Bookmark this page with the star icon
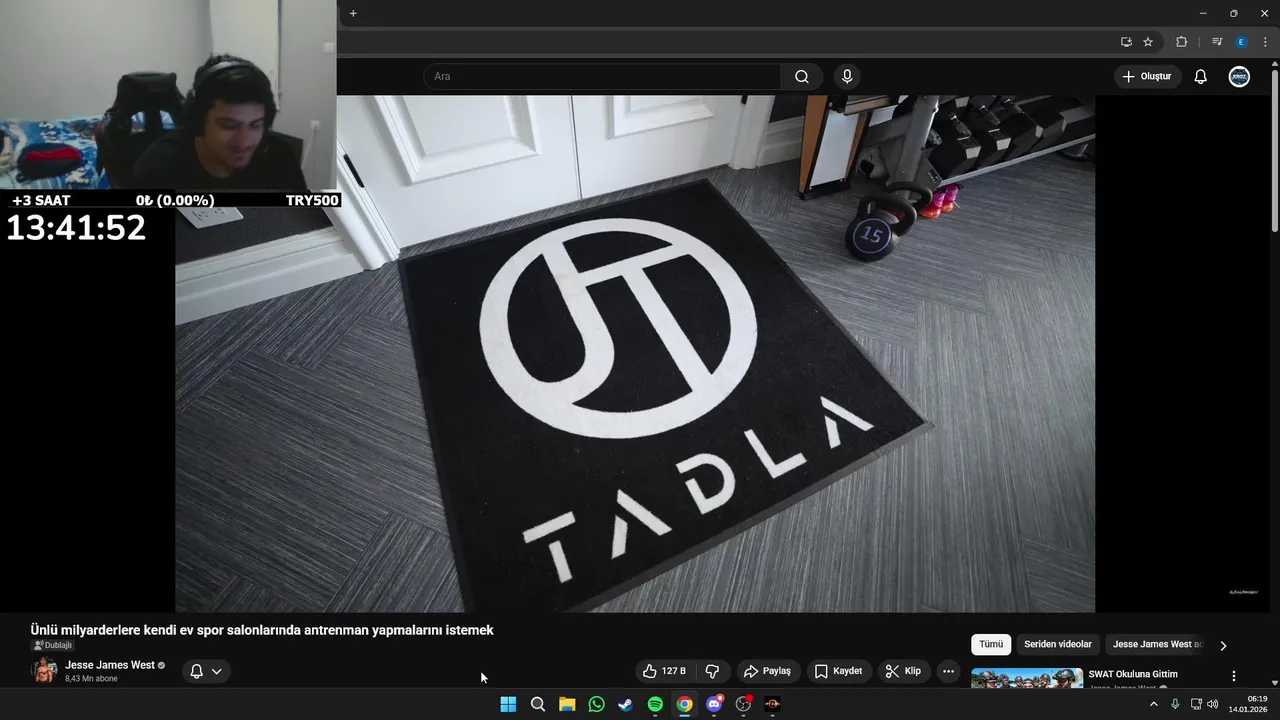The height and width of the screenshot is (720, 1280). tap(1148, 42)
